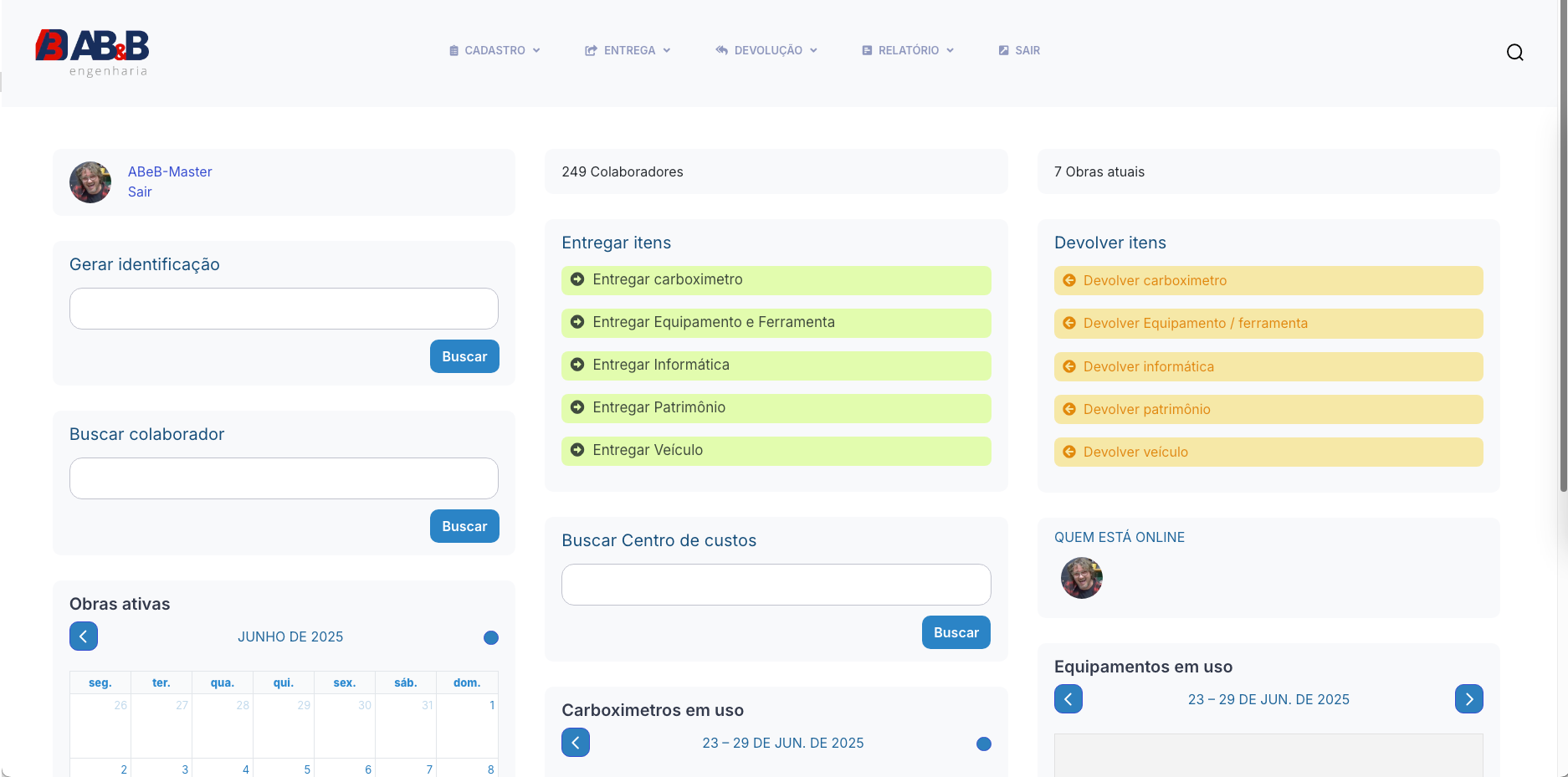Click the AB&B engenharia logo
This screenshot has width=1568, height=777.
pos(92,53)
